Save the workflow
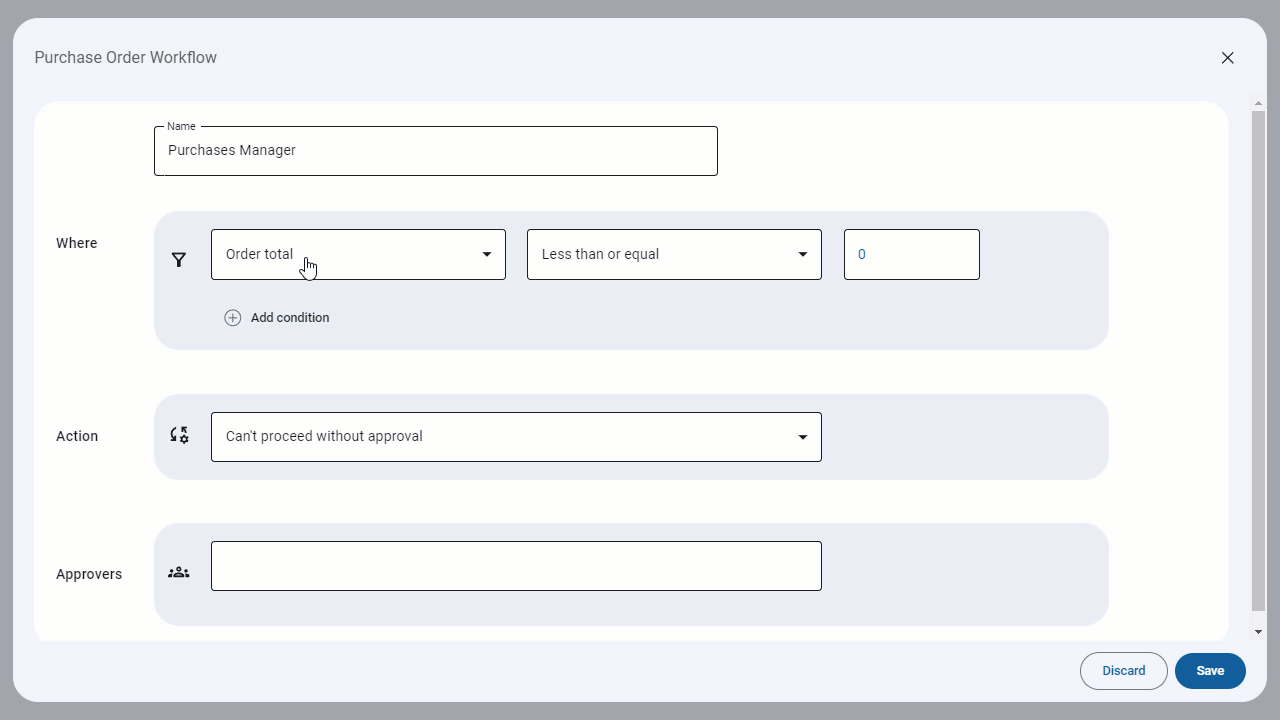Viewport: 1280px width, 720px height. coord(1210,671)
